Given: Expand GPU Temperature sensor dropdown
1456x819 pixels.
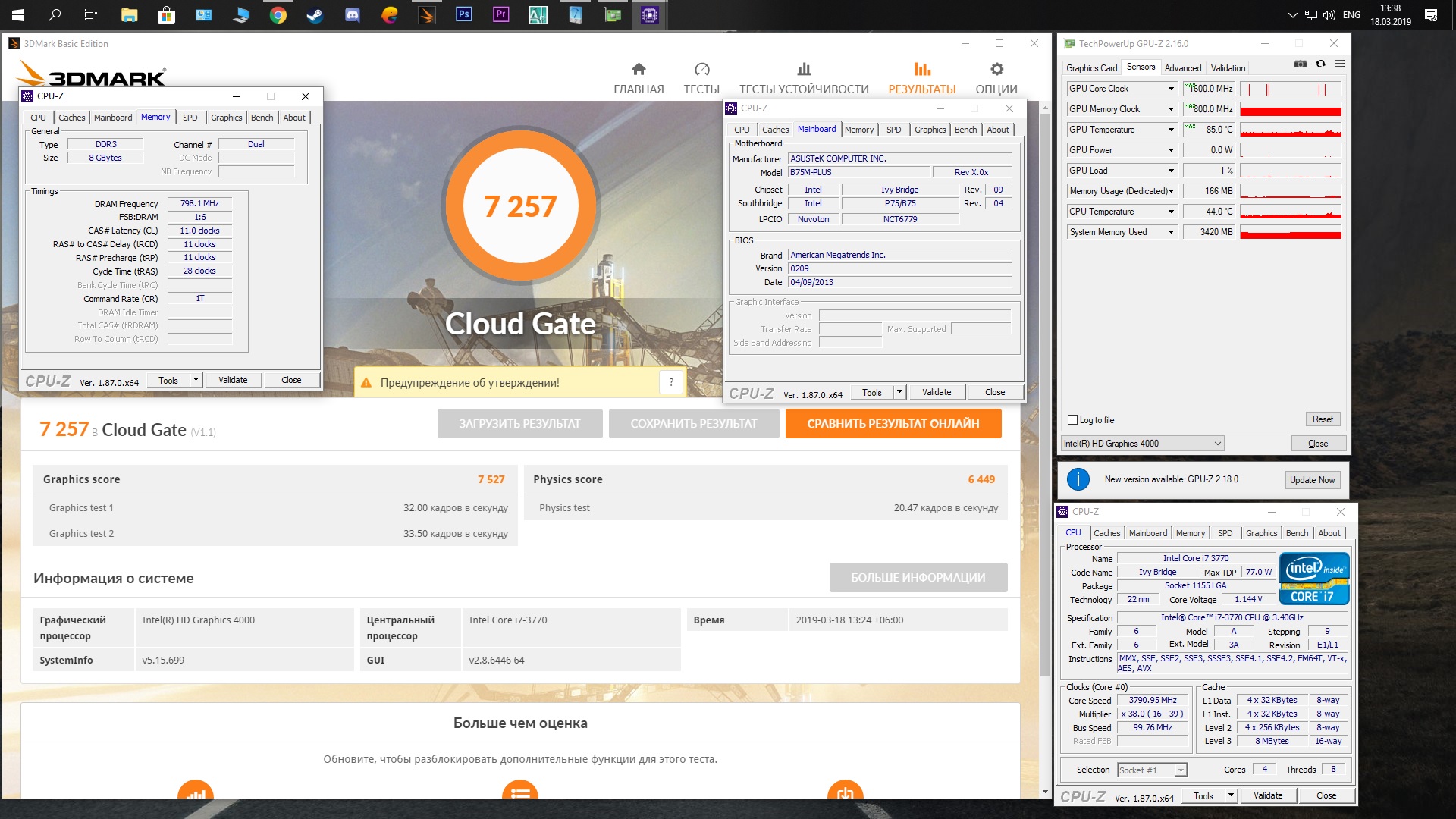Looking at the screenshot, I should click(x=1171, y=130).
